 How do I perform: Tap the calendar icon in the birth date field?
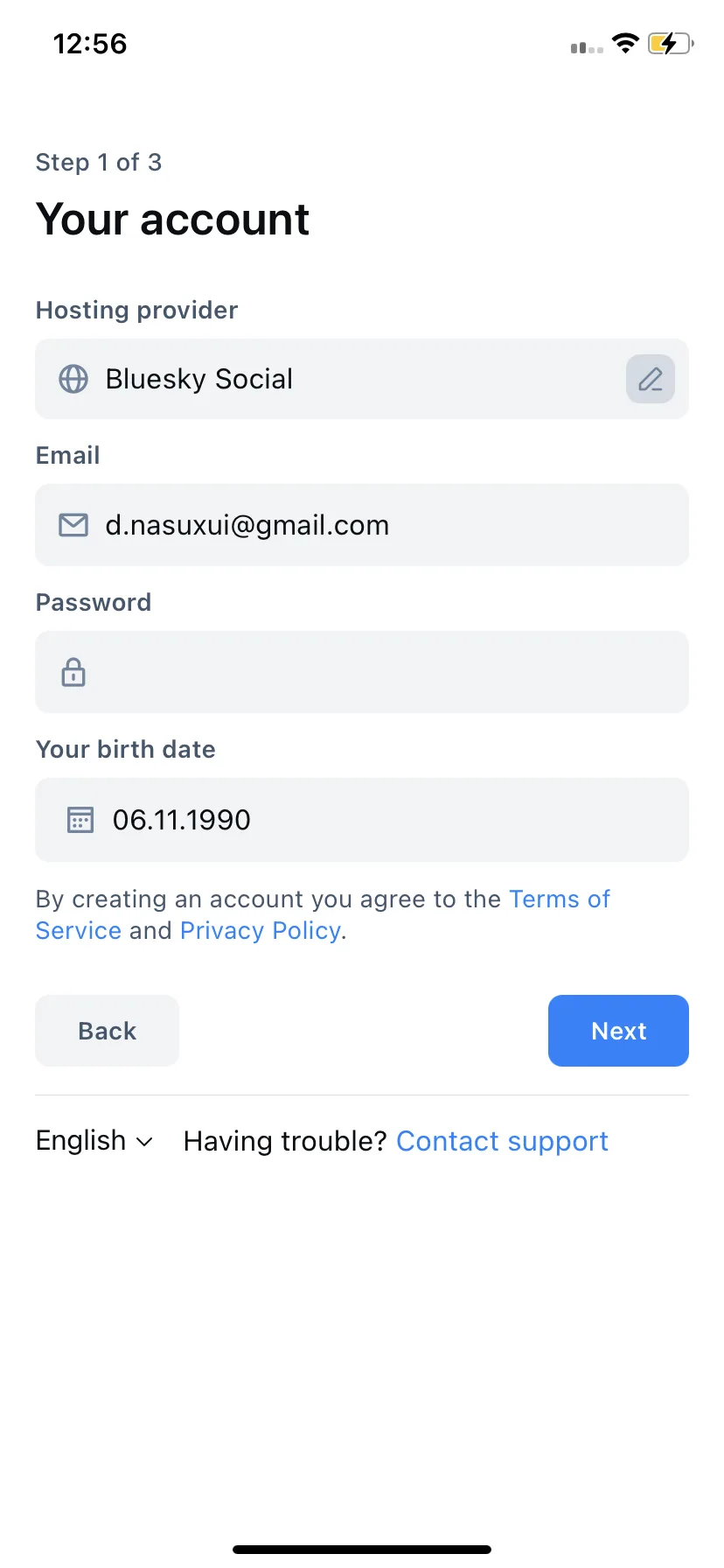point(80,820)
